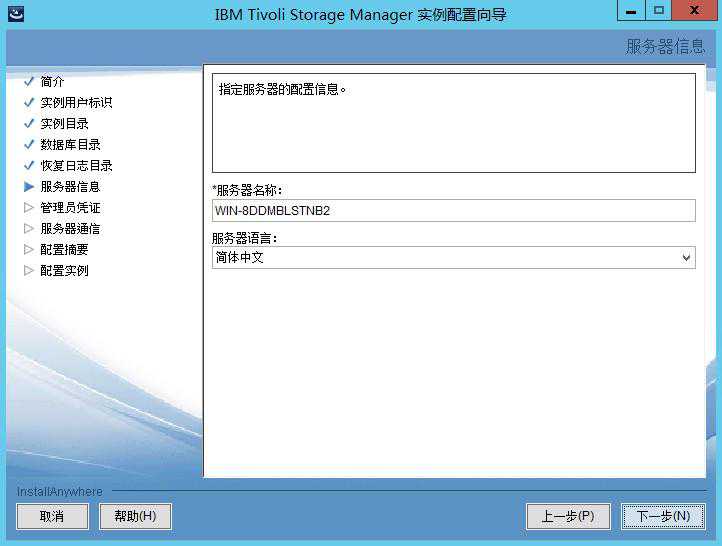Close the configuration wizard window
Screen dimensions: 722x546
click(692, 12)
